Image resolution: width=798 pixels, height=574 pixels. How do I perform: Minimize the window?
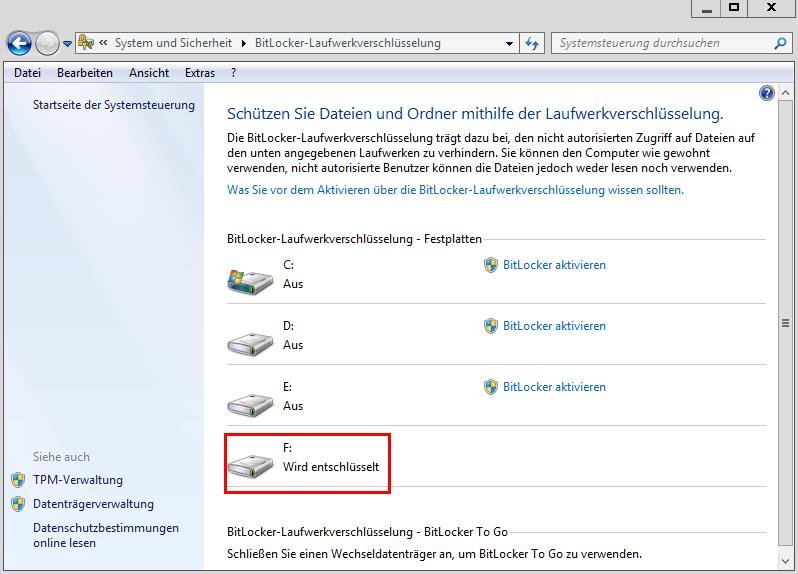pyautogui.click(x=706, y=9)
